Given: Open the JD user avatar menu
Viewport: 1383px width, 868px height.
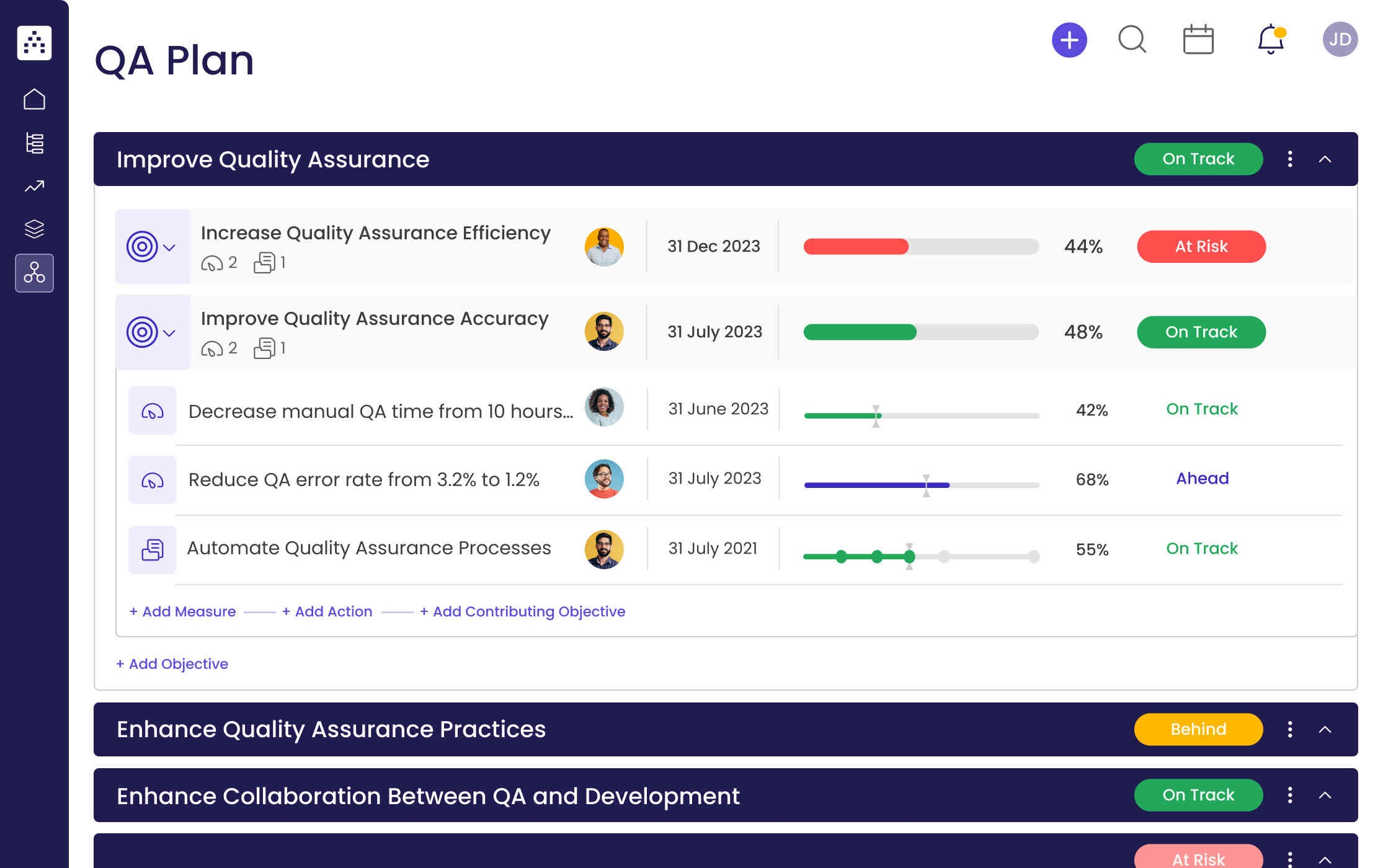Looking at the screenshot, I should point(1340,40).
